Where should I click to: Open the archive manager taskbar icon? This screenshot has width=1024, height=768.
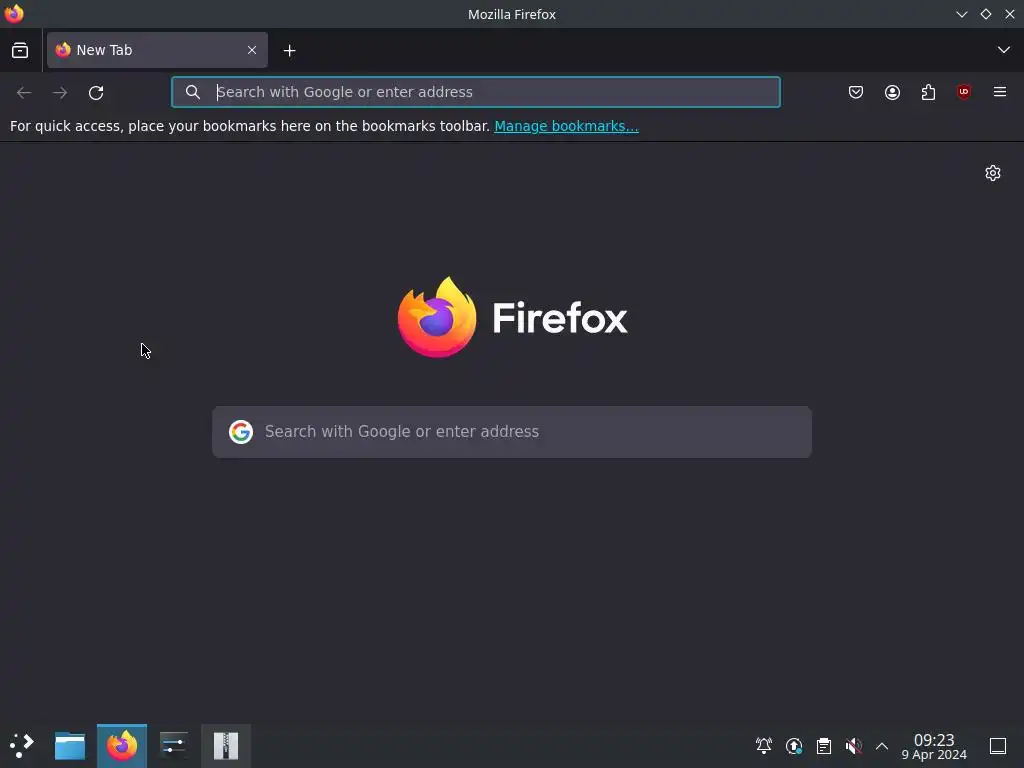pyautogui.click(x=226, y=746)
